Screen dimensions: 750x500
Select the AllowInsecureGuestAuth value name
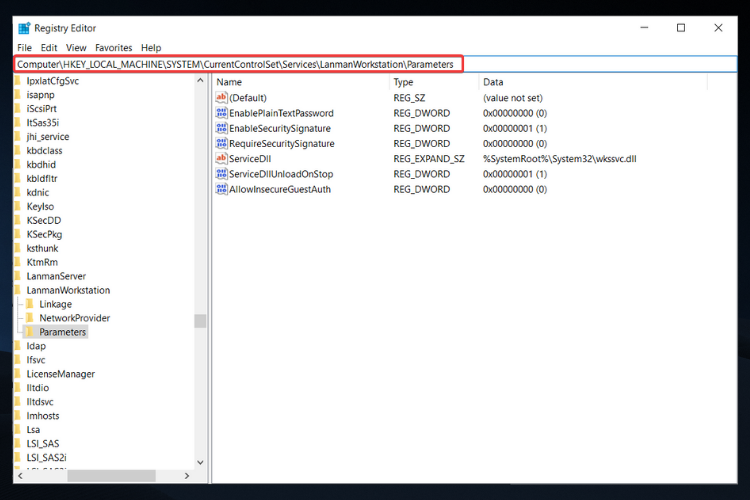coord(280,189)
